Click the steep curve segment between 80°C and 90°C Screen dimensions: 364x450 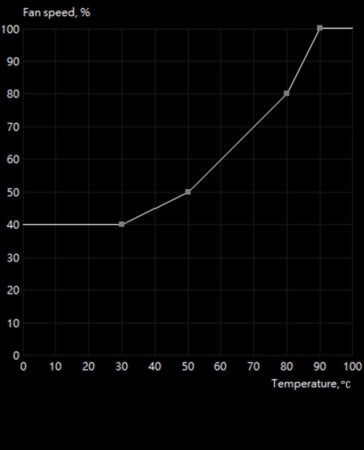(303, 61)
